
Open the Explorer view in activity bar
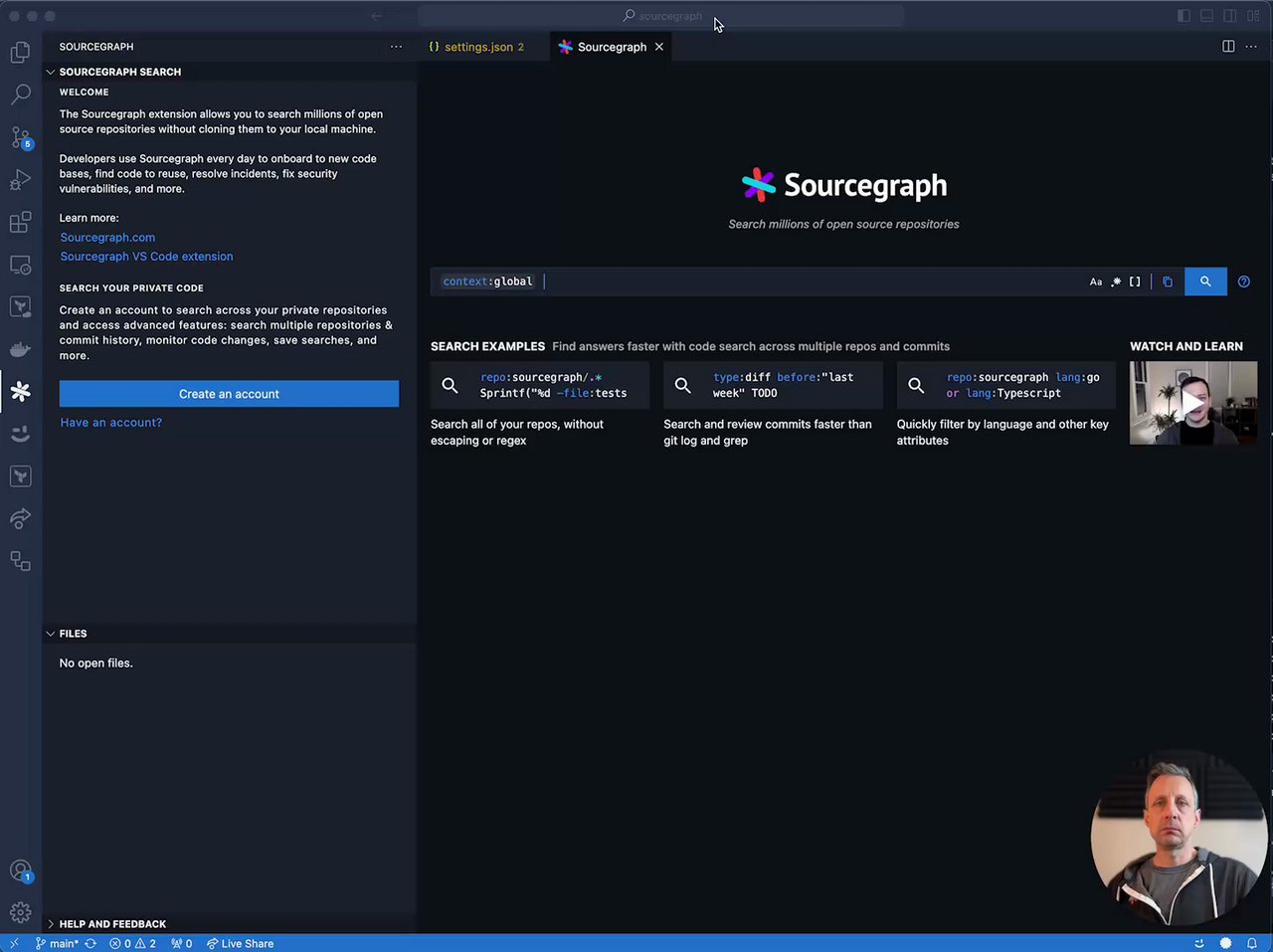coord(20,52)
